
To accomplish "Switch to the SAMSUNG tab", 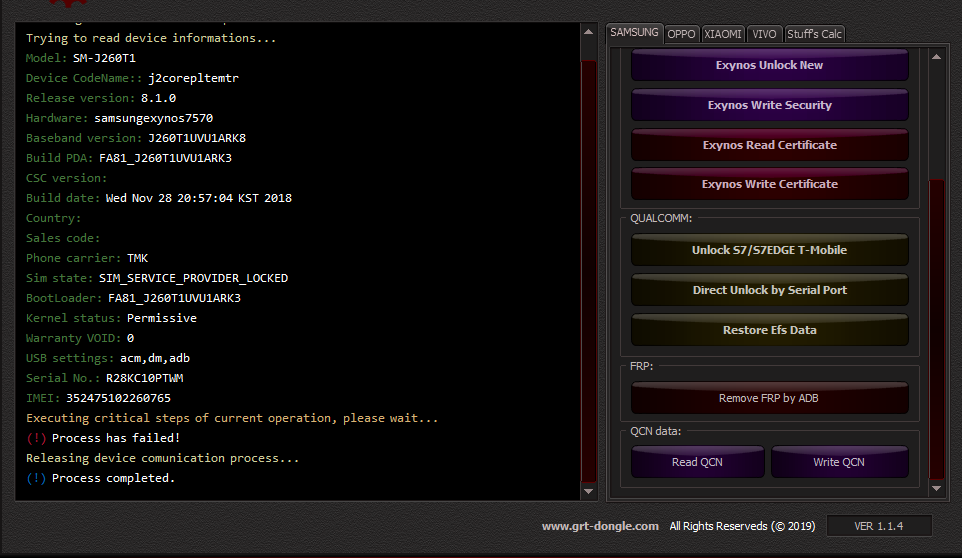I will [634, 32].
